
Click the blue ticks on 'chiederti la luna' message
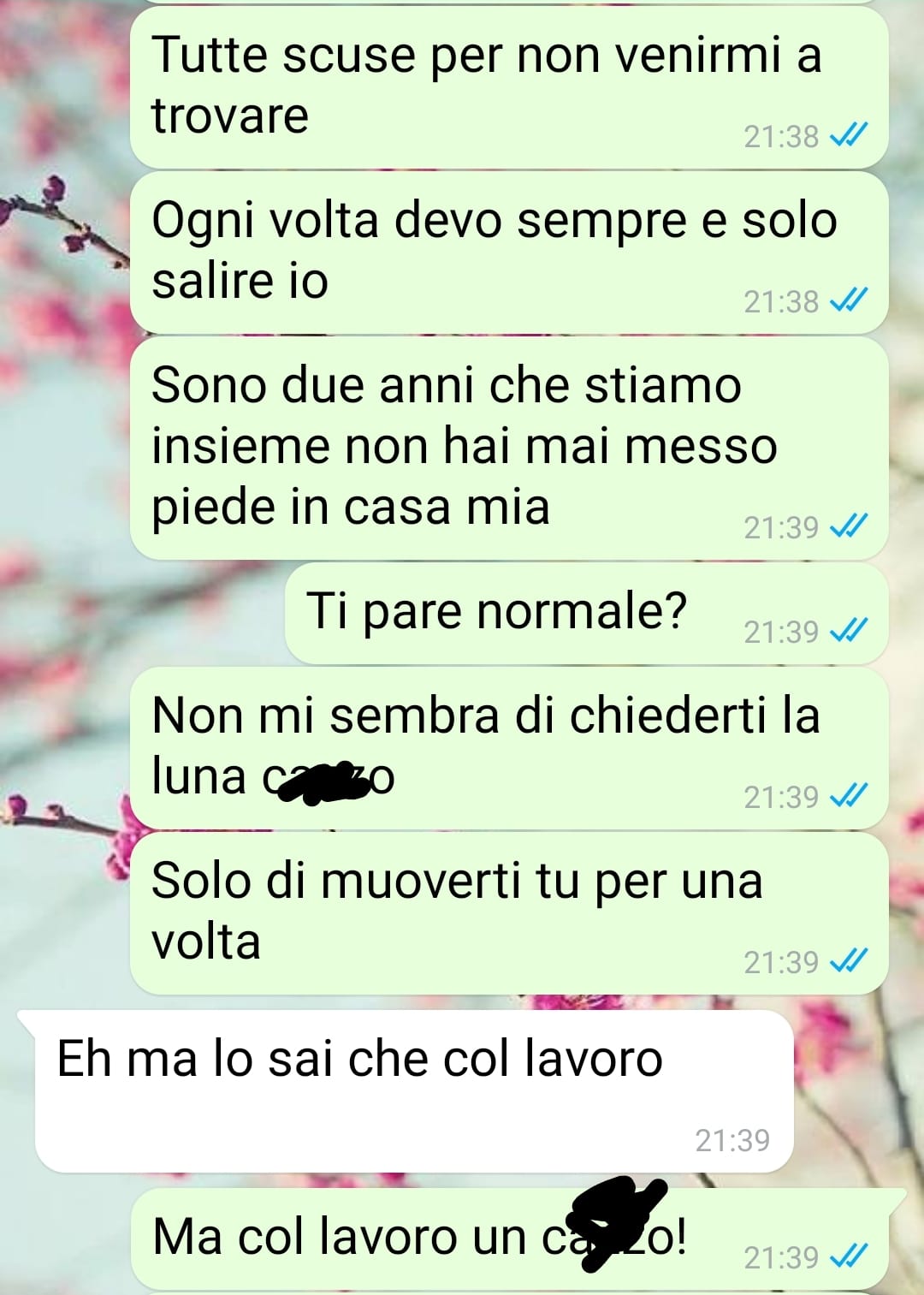[x=849, y=796]
